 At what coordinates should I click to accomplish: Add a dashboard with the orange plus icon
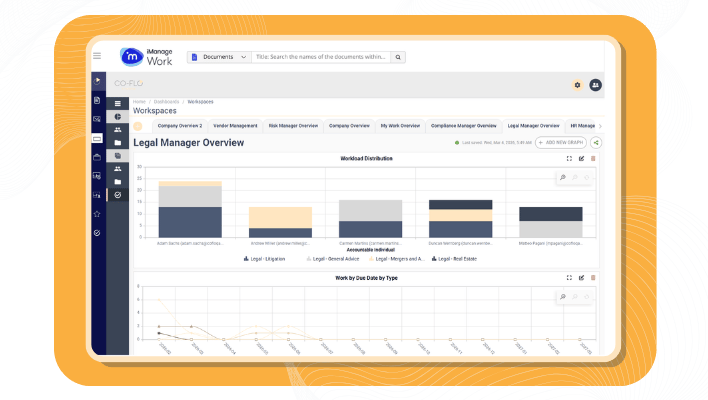(138, 126)
